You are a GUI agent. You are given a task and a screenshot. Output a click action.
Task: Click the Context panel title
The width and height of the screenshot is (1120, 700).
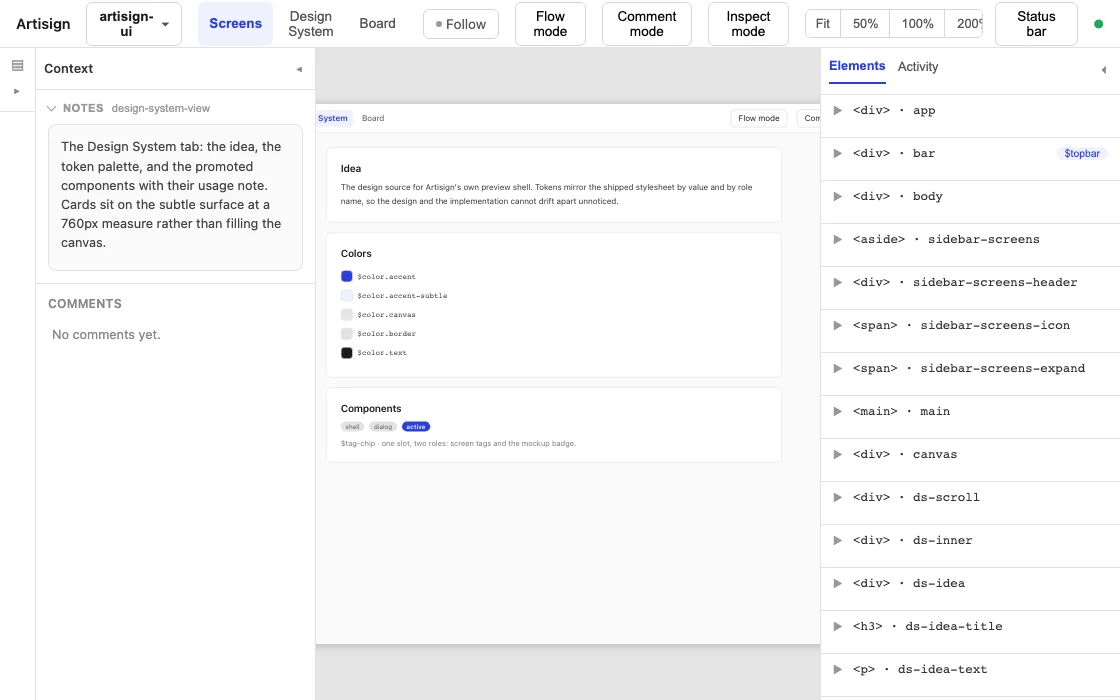pos(69,69)
